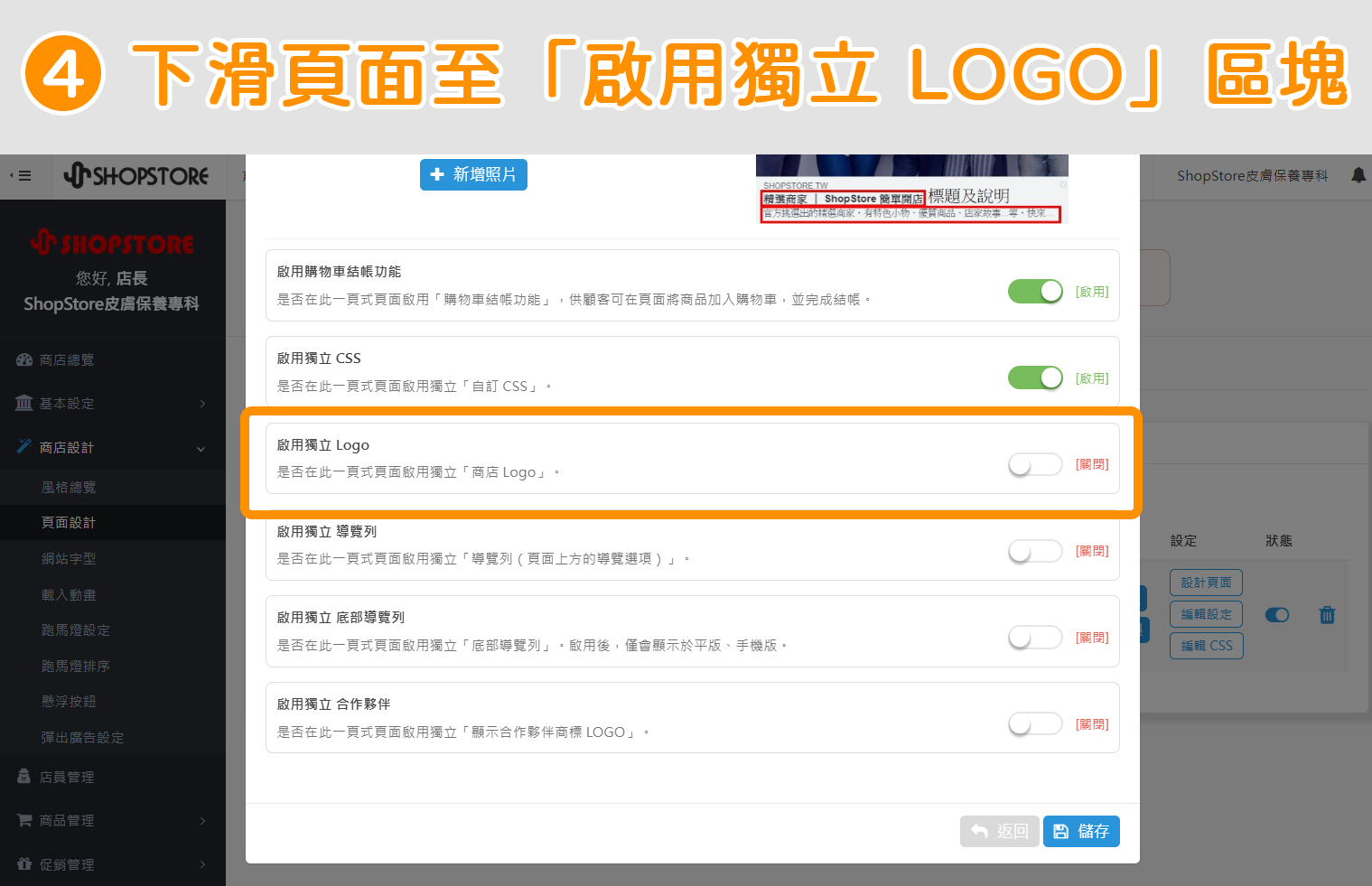Click the 設定 column header in the background
The height and width of the screenshot is (886, 1372).
click(x=1183, y=540)
